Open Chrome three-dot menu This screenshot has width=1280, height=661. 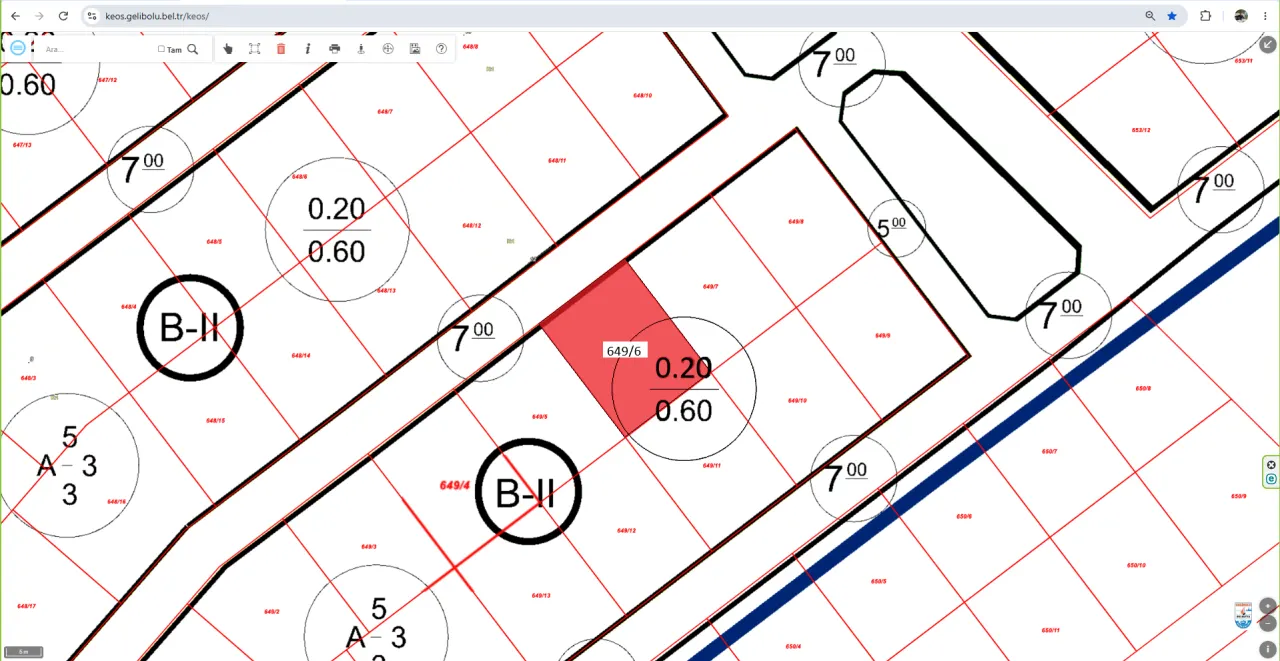coord(1266,16)
